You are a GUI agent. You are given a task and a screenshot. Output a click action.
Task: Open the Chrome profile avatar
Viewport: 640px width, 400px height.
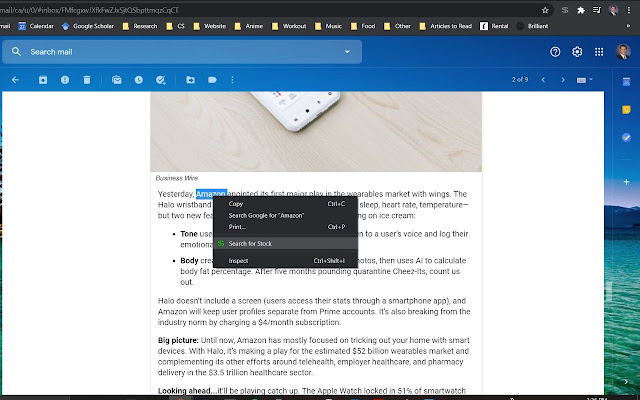coord(613,10)
